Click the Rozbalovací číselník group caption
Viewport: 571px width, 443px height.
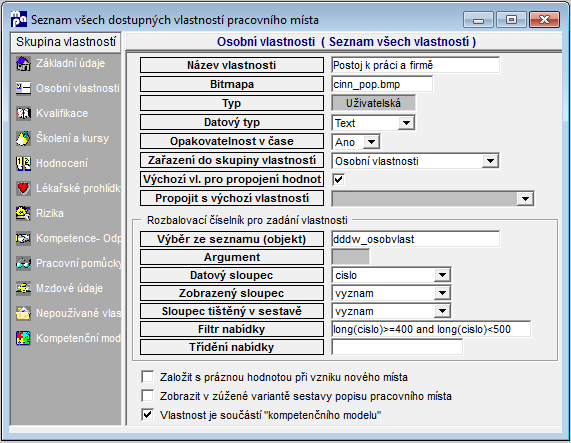pos(247,220)
